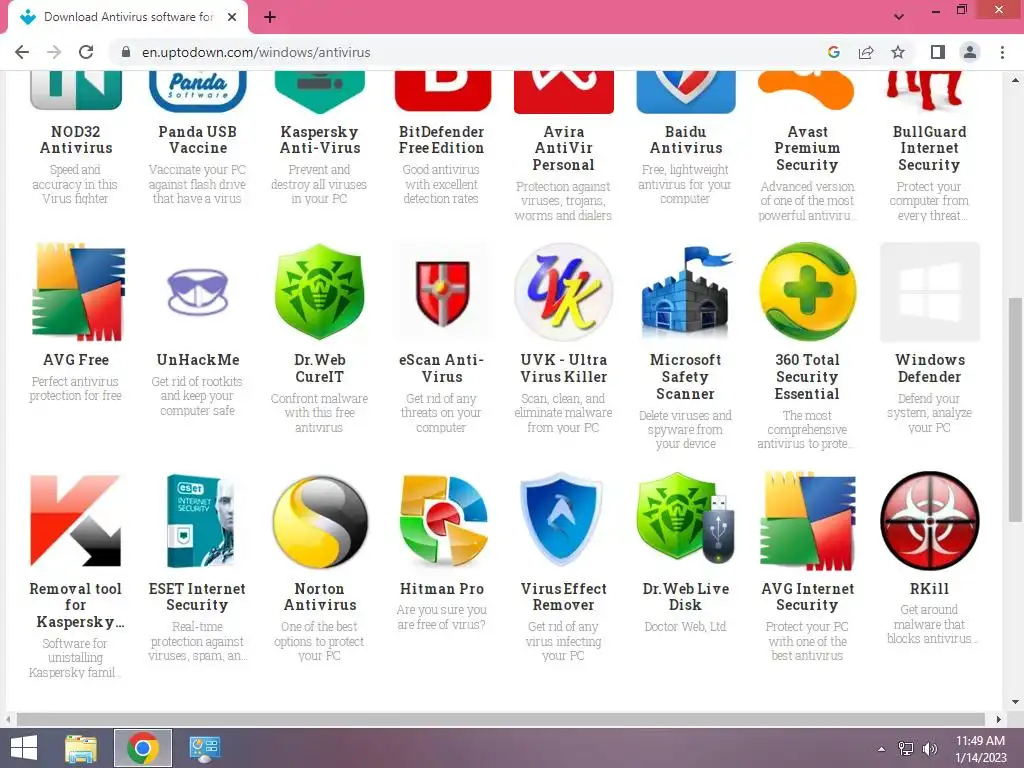Click "Are you sure you are free of virus?"
Screen dimensions: 1024x768
tap(441, 617)
